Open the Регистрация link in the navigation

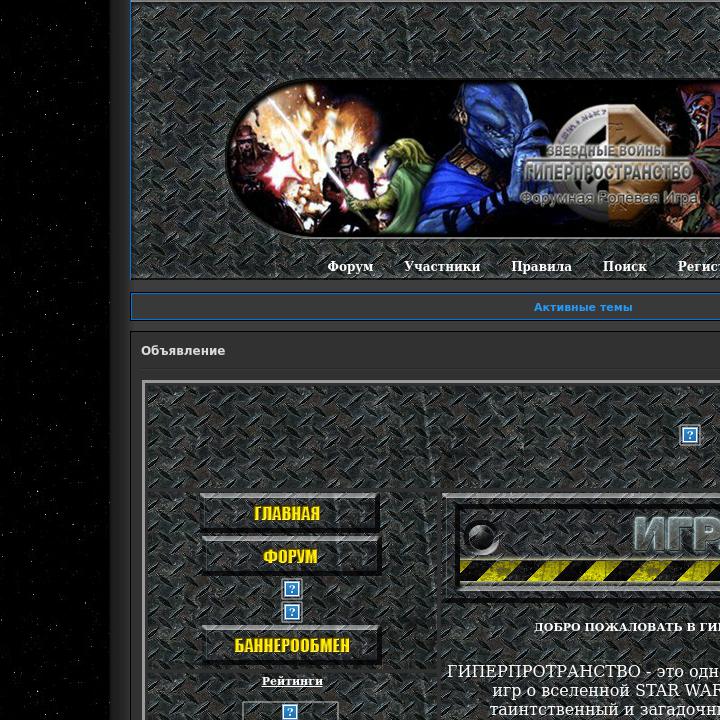click(699, 266)
